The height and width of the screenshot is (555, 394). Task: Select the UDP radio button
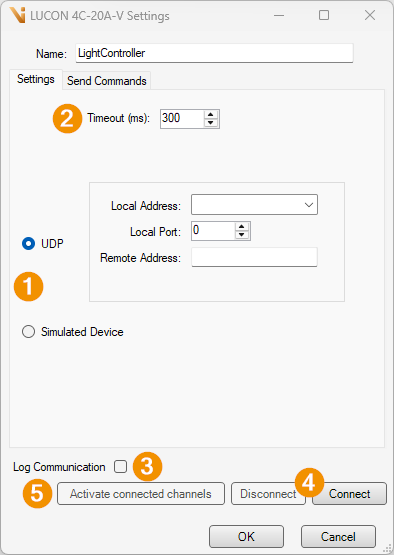[28, 244]
